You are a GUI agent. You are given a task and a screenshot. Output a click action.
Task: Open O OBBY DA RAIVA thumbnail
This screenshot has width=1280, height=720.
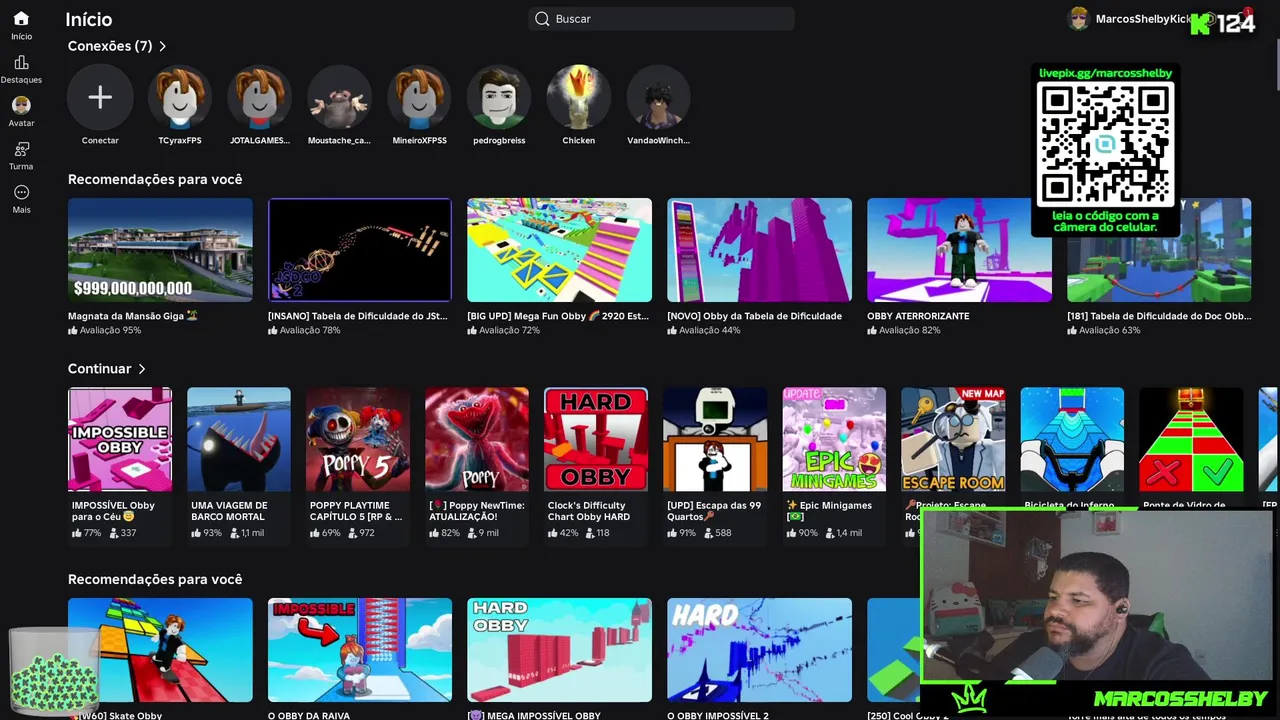(x=360, y=650)
